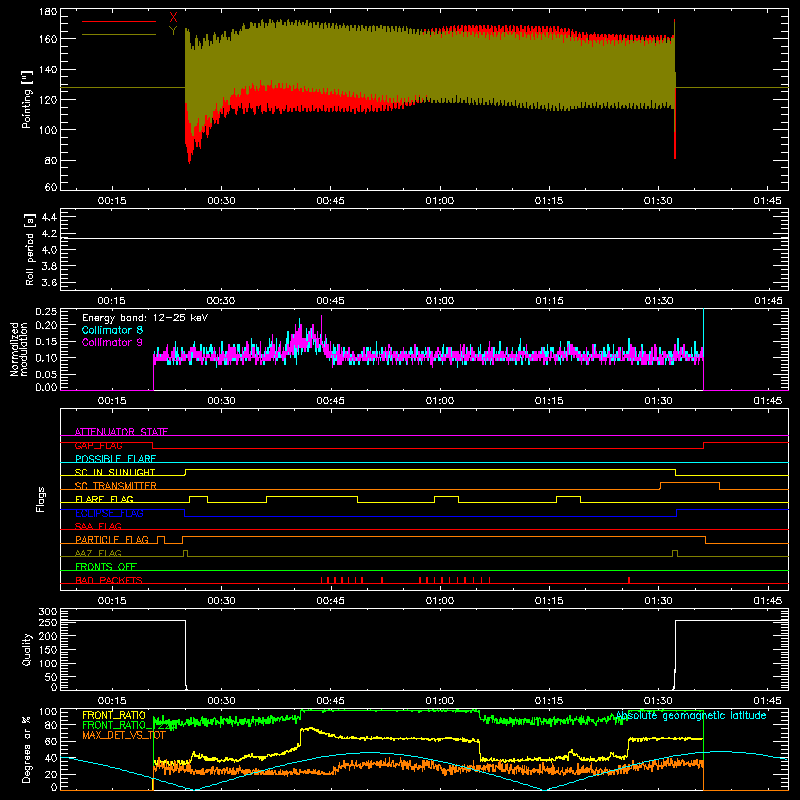Select the olive Y legend letter
This screenshot has width=800, height=800.
coord(173,31)
